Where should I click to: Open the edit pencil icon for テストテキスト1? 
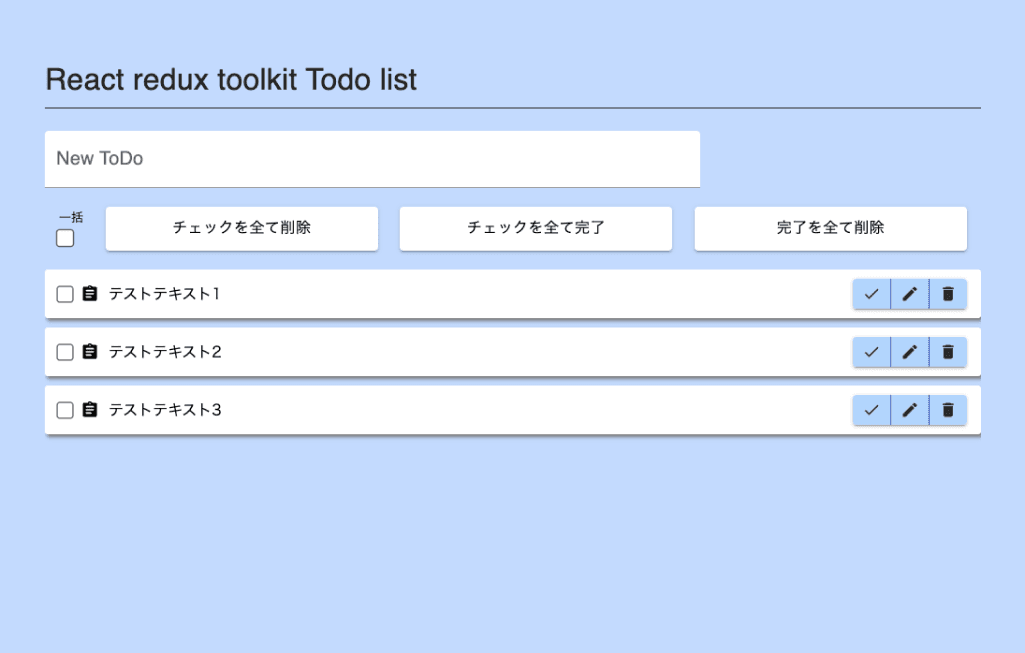point(909,294)
